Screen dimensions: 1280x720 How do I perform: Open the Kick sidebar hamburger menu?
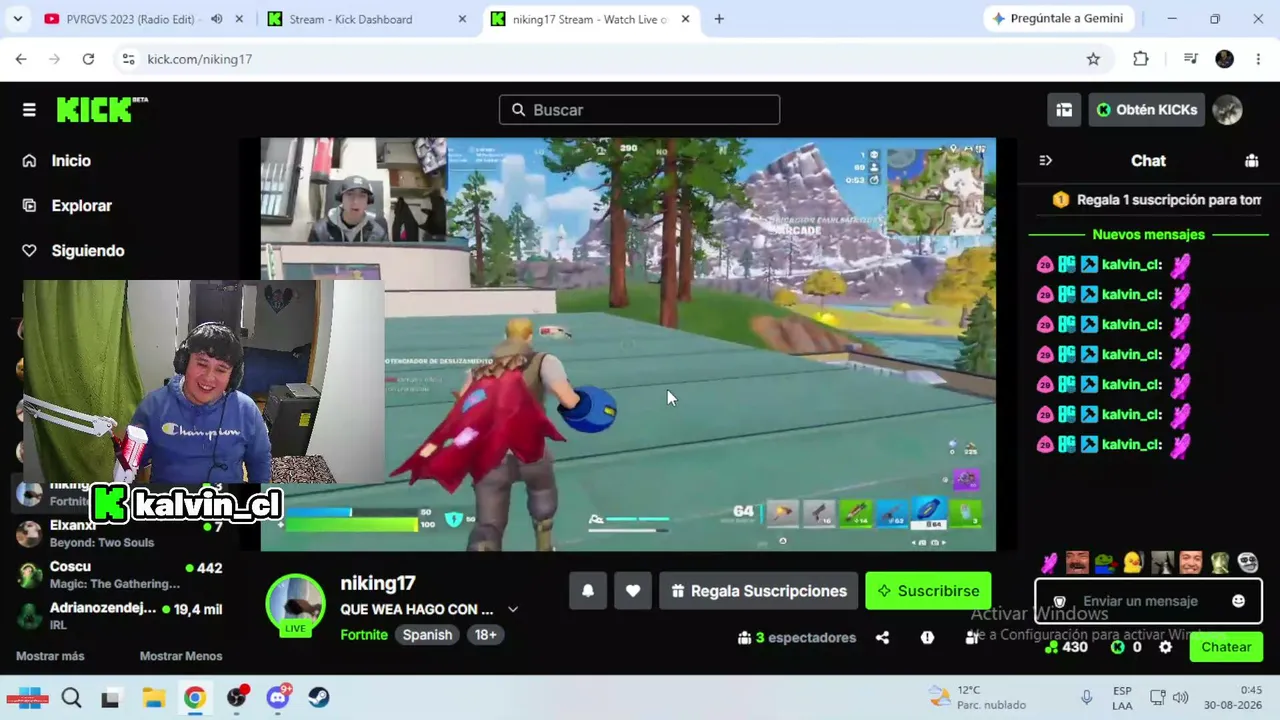click(29, 110)
